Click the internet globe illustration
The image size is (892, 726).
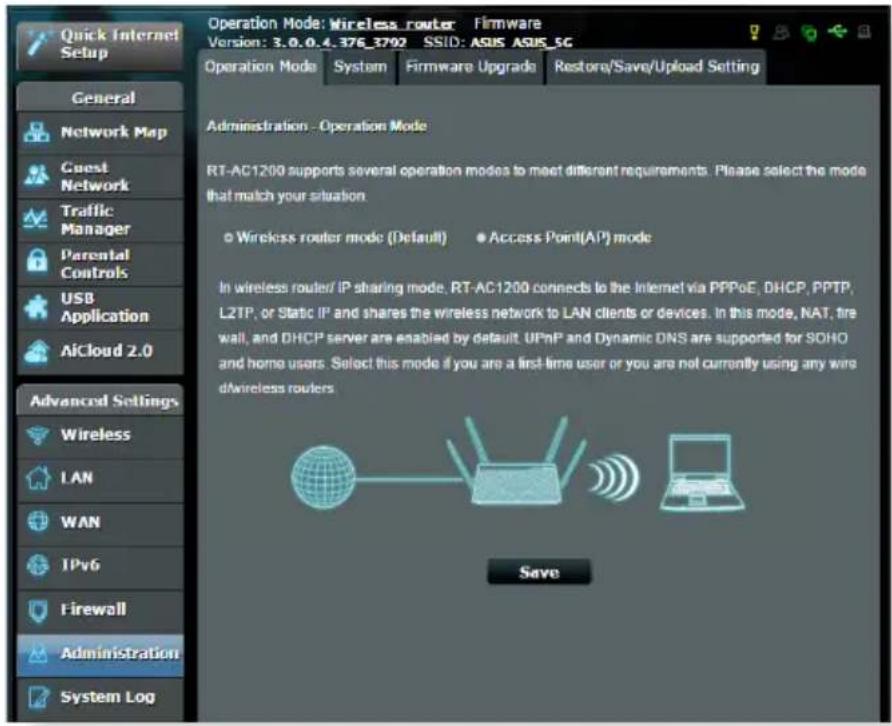pos(324,477)
